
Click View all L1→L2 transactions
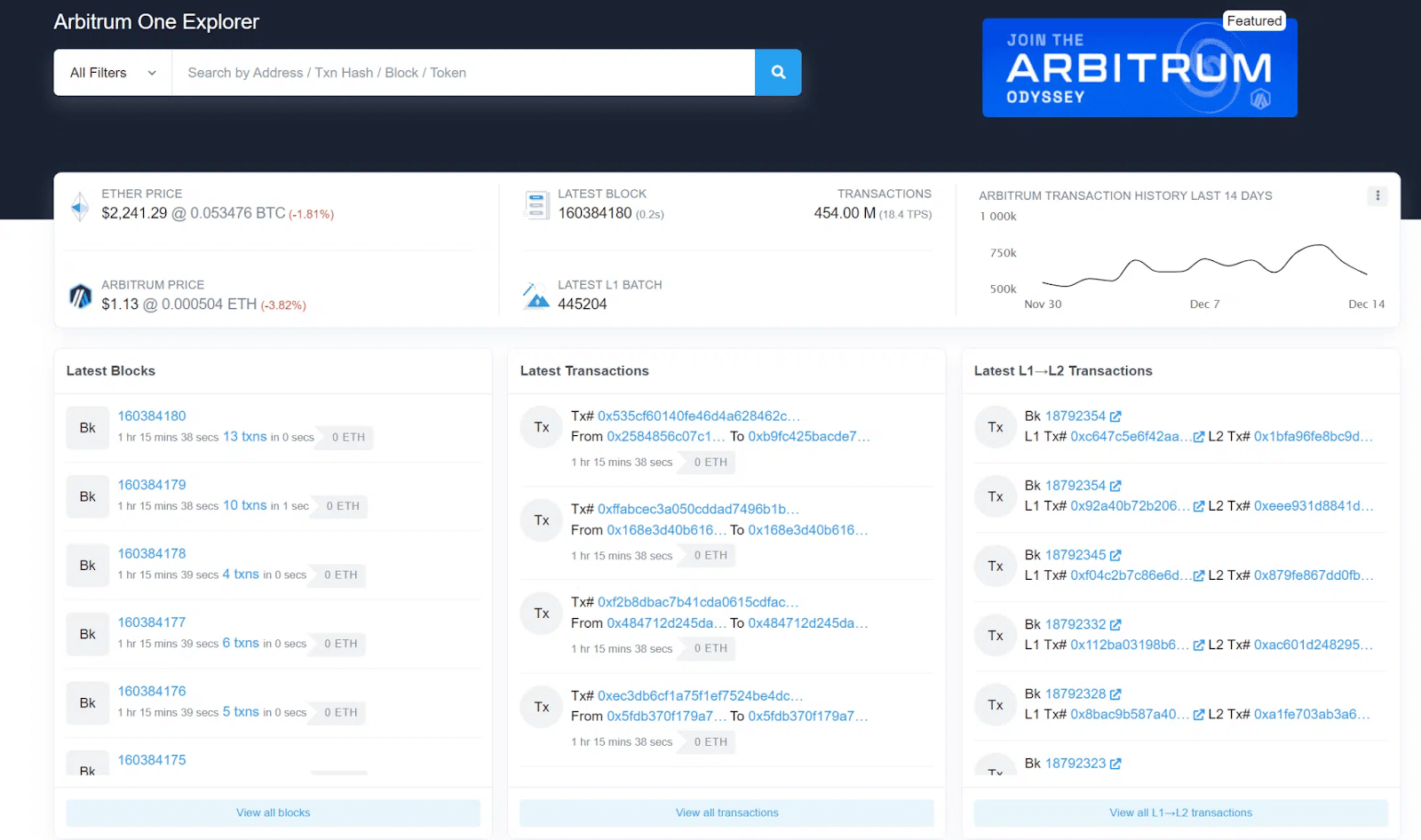pyautogui.click(x=1180, y=812)
